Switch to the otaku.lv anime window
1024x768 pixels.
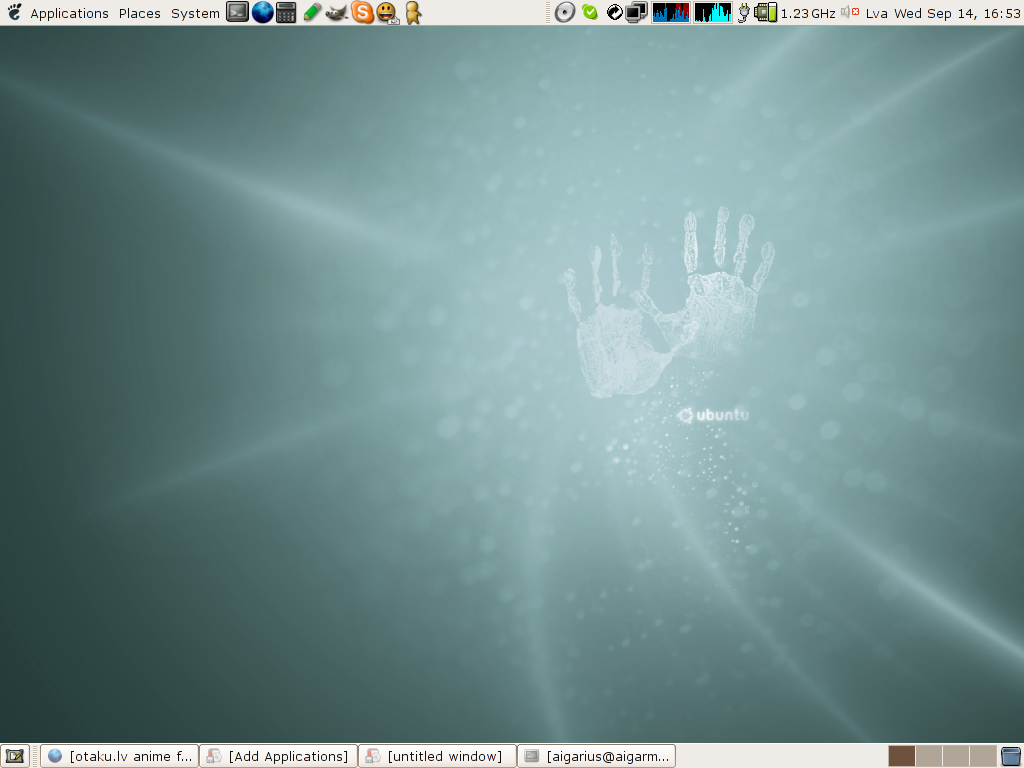(120, 756)
